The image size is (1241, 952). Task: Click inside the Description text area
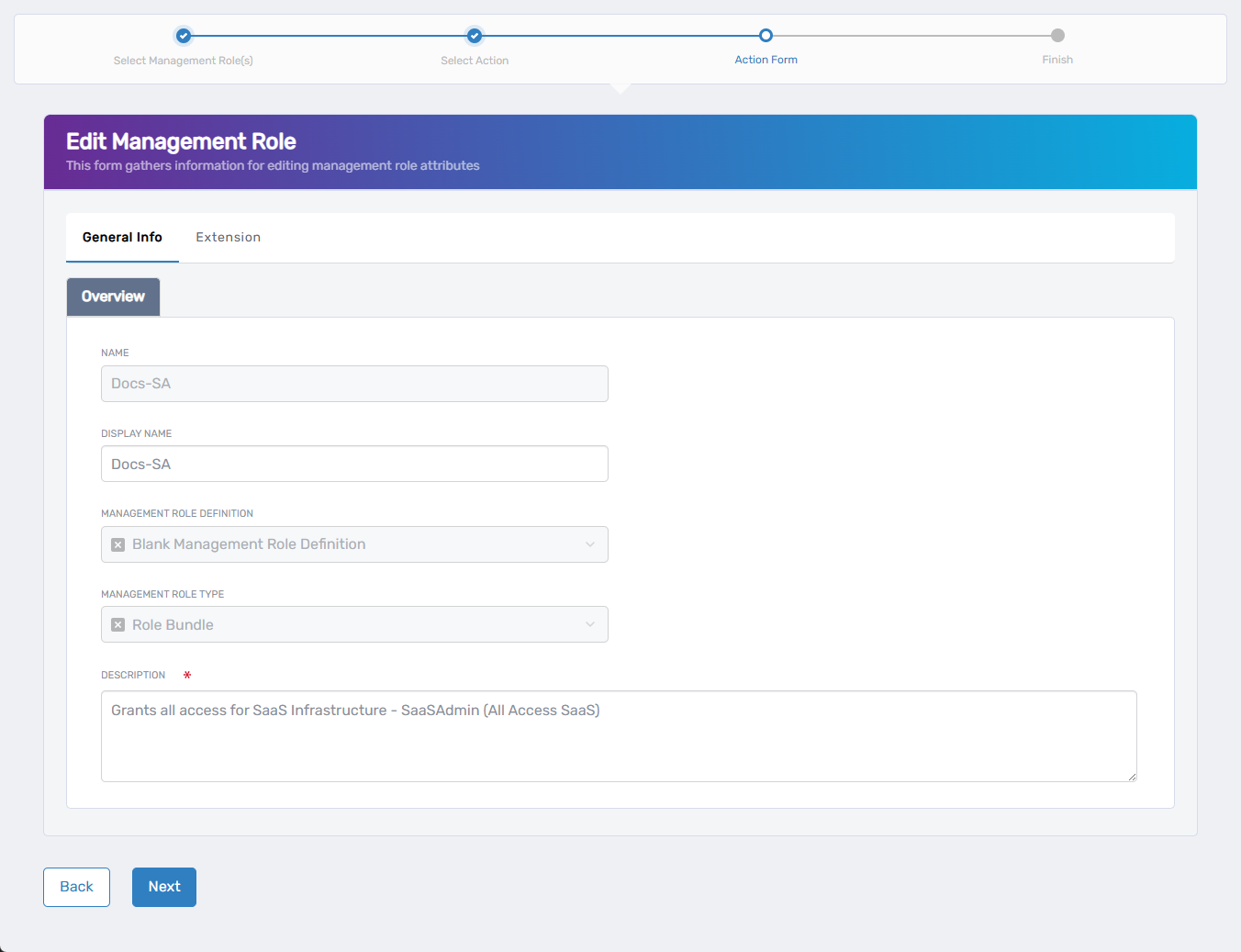(x=619, y=734)
